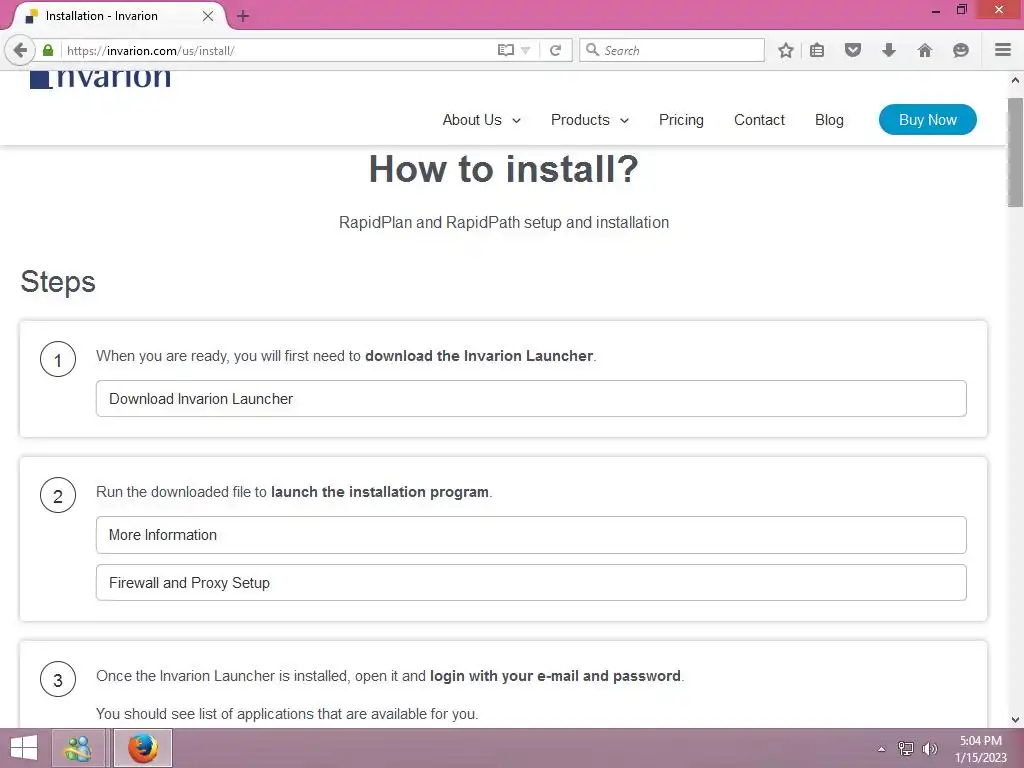
Task: Click Download Invarion Launcher button
Action: 531,398
